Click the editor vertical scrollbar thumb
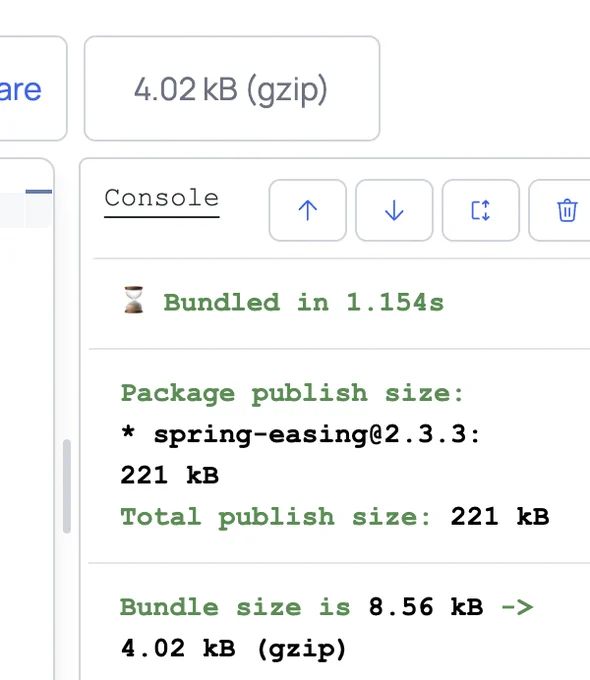The height and width of the screenshot is (680, 590). [x=67, y=486]
